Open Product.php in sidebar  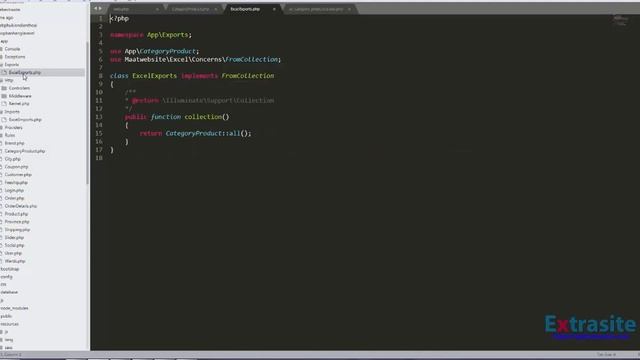tap(16, 214)
